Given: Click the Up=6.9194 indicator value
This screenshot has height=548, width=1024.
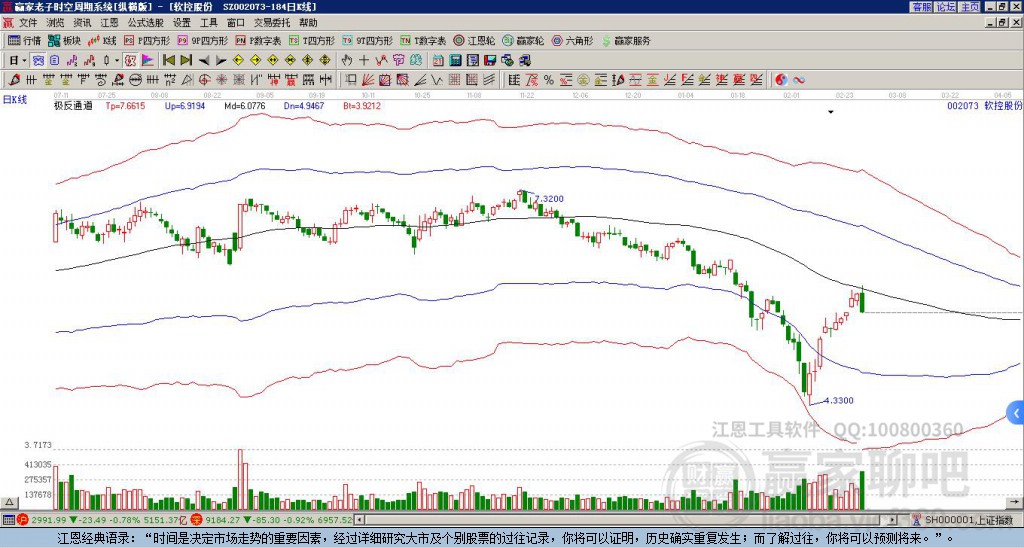Looking at the screenshot, I should [x=185, y=105].
